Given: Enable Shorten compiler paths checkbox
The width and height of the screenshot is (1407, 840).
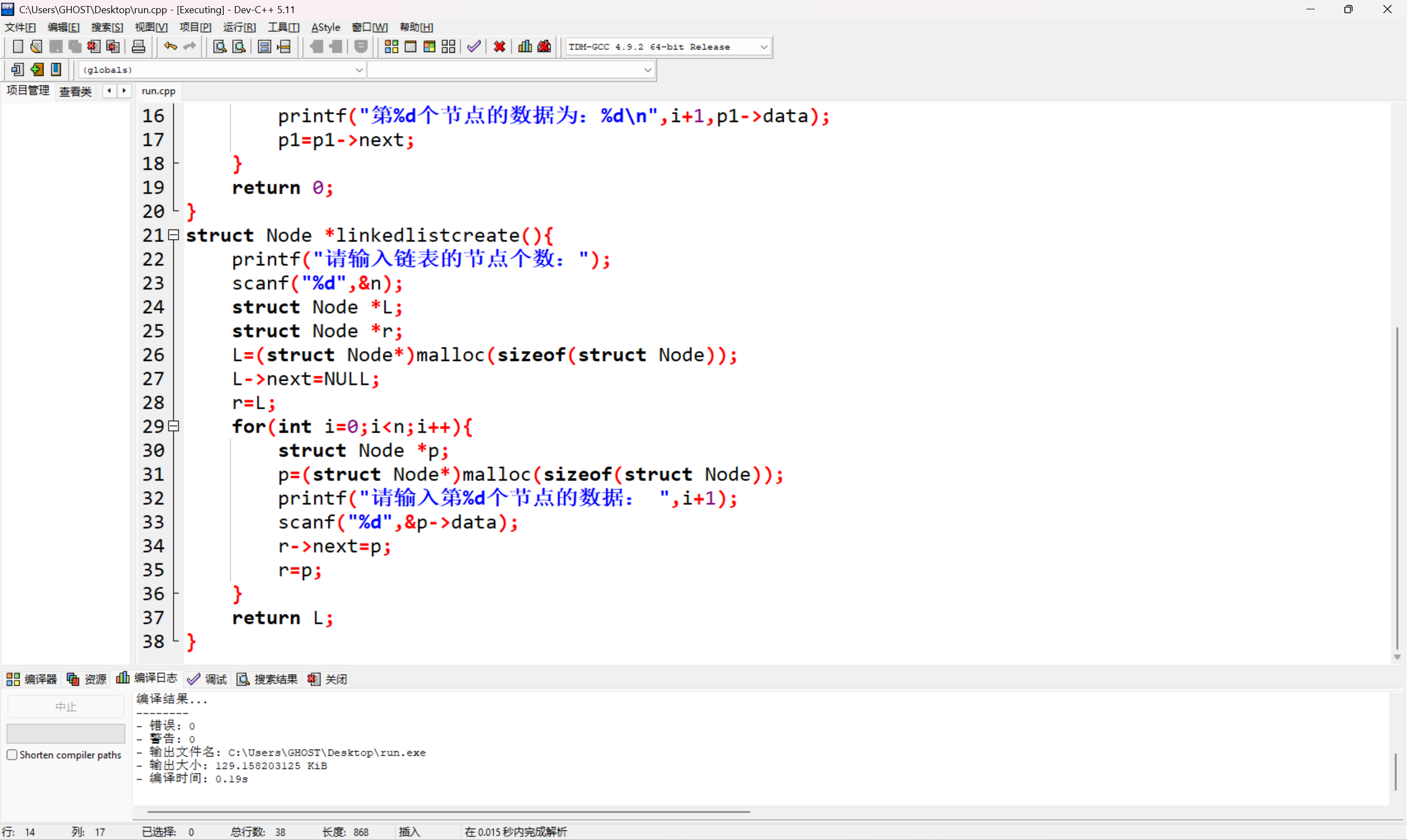Looking at the screenshot, I should tap(12, 754).
